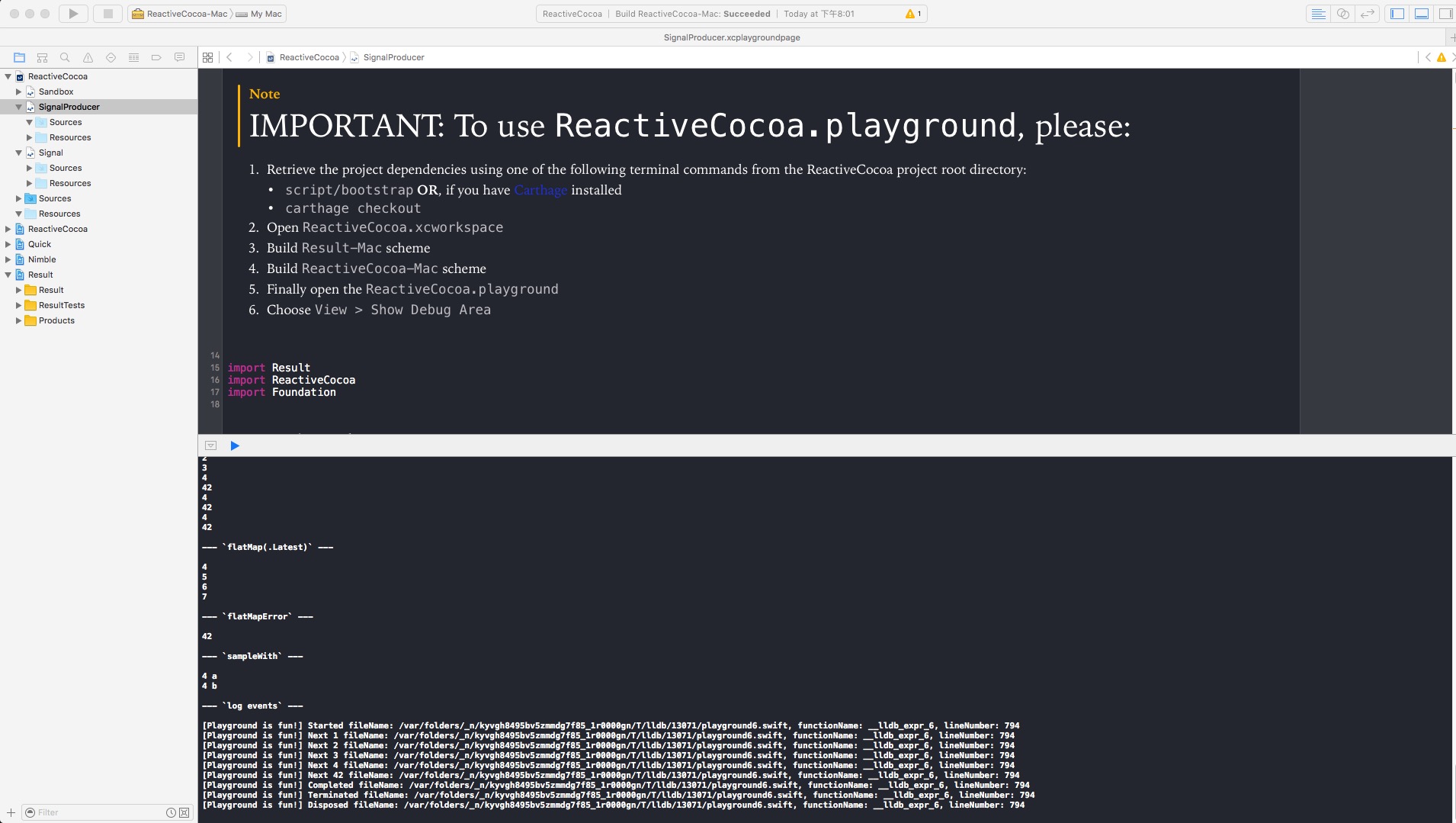Click Build ReactiveCocoa-Mac: Succeeded status text
The height and width of the screenshot is (823, 1456).
pos(693,14)
